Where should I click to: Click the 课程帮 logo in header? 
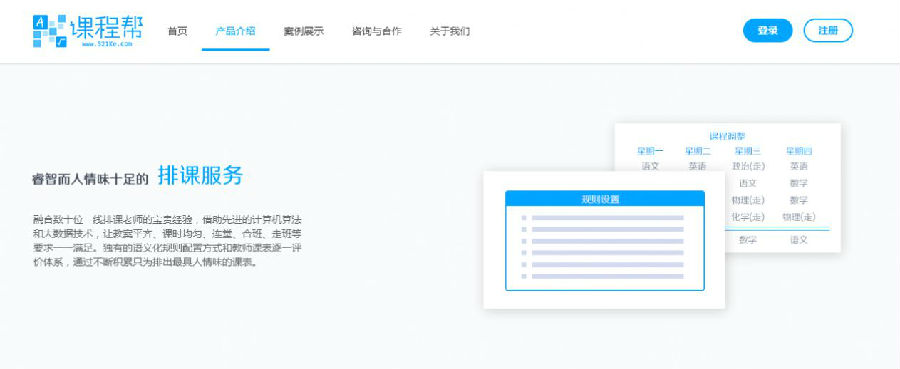coord(88,30)
